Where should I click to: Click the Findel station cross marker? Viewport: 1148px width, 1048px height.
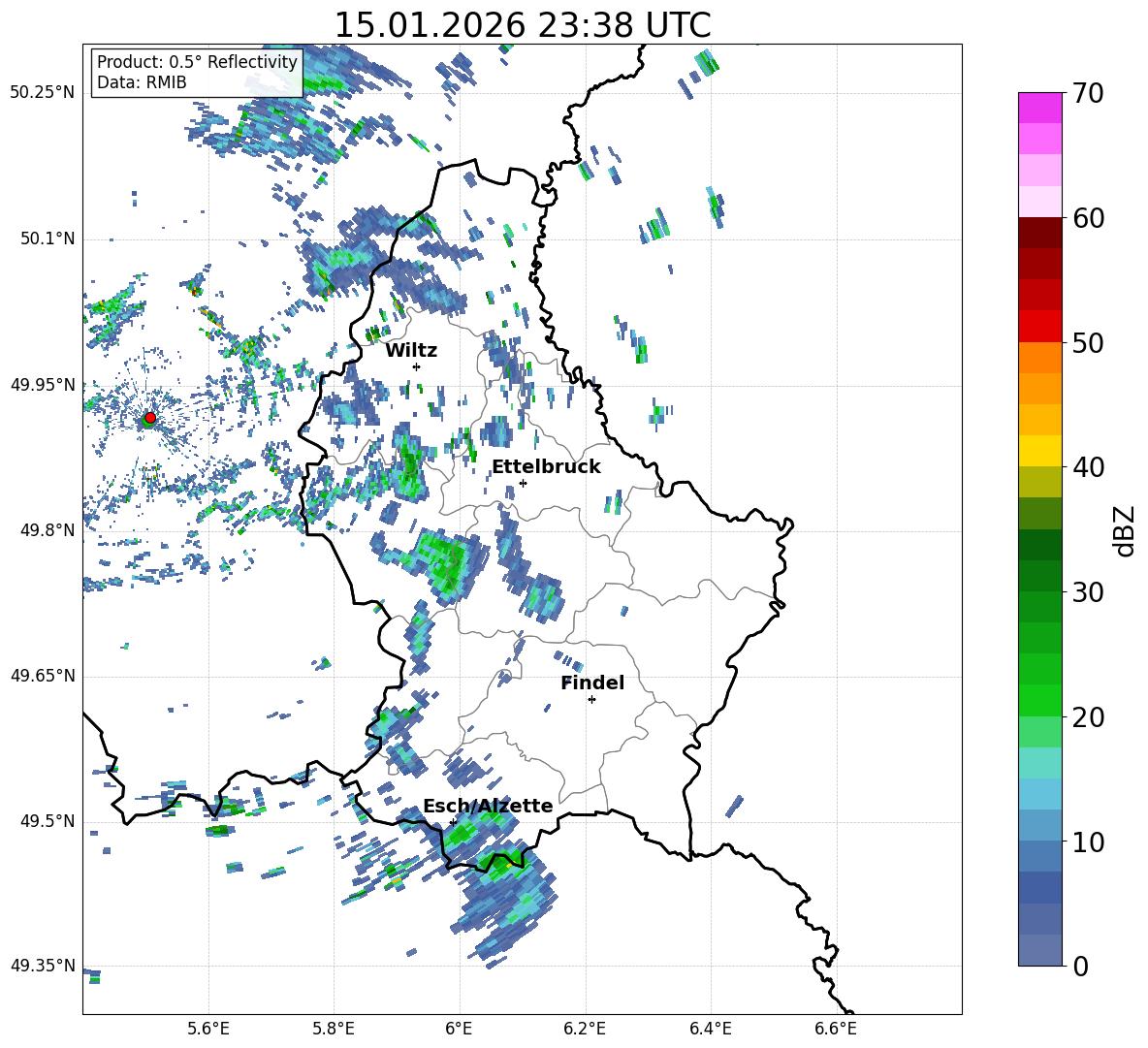(591, 700)
